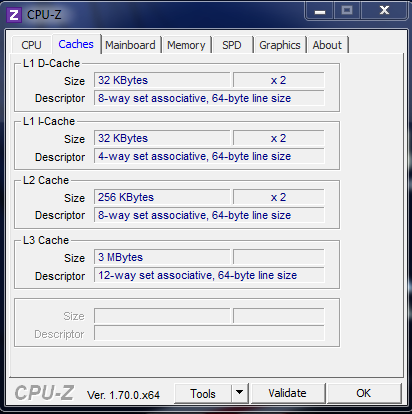Screen dimensions: 412x414
Task: Confirm with the OK button
Action: pos(364,393)
